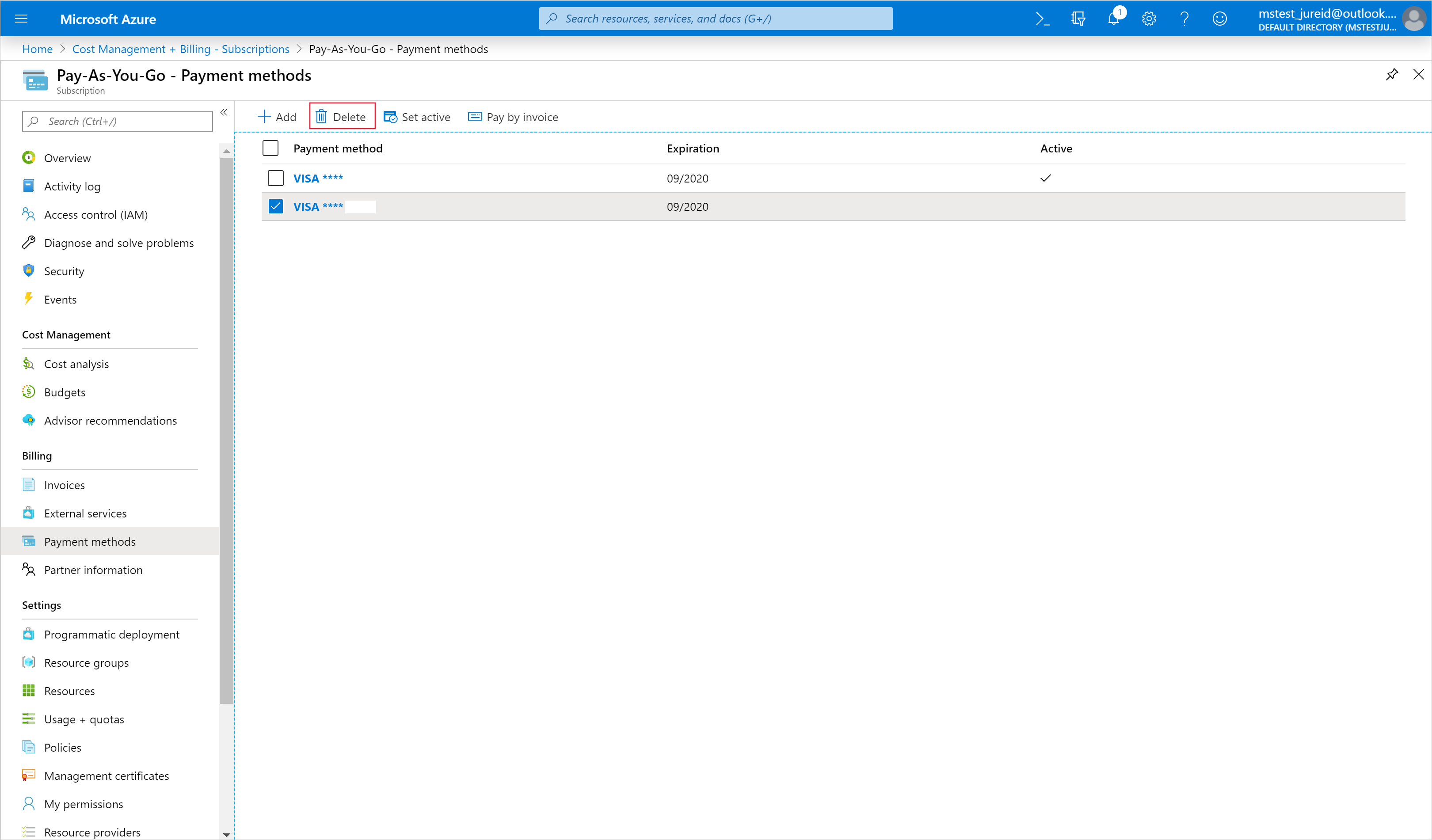Viewport: 1432px width, 840px height.
Task: Open the feedback smiley icon
Action: (1219, 19)
